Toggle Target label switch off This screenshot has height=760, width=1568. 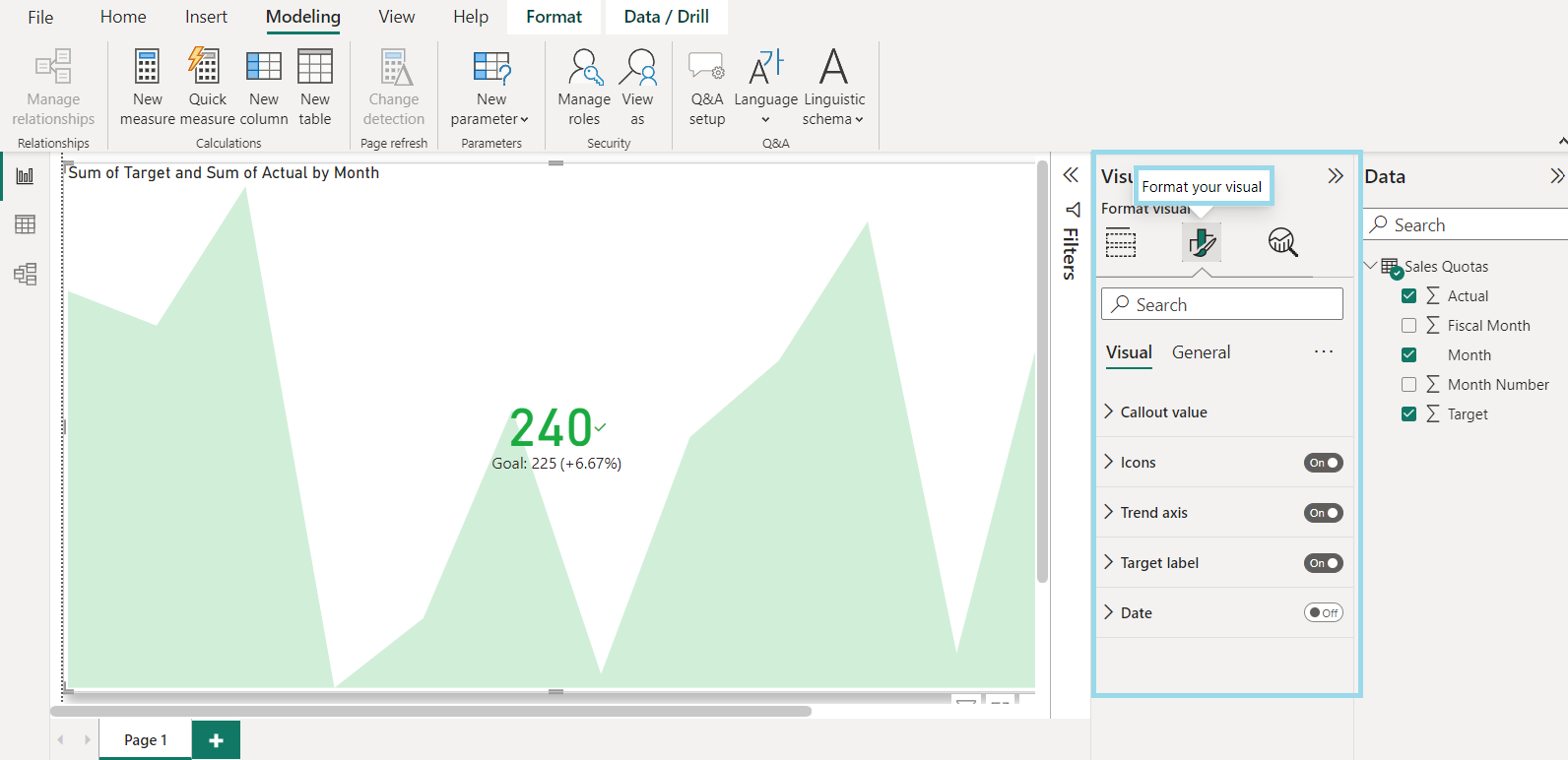(x=1324, y=563)
